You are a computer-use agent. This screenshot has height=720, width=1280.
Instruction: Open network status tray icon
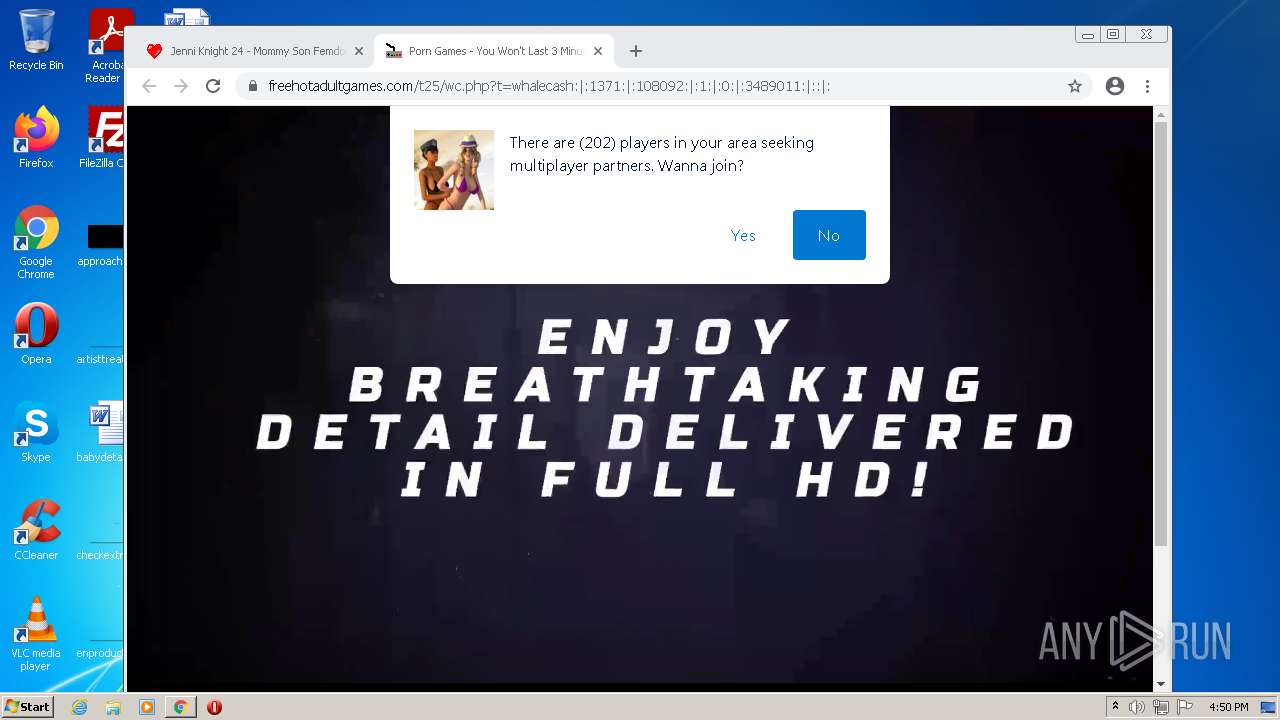(1161, 707)
